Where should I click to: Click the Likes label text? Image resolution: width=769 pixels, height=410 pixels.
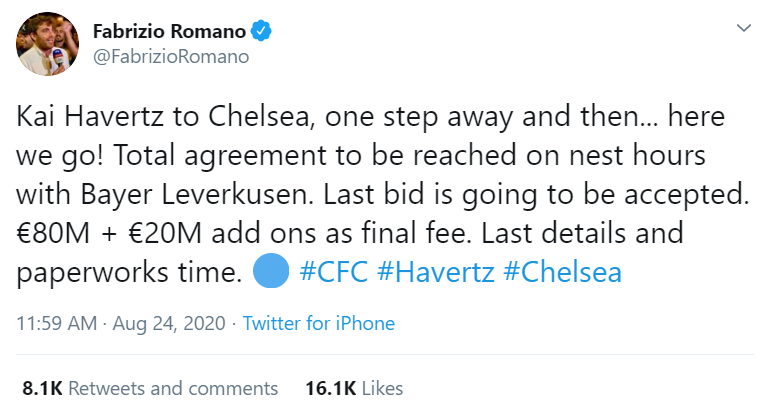(383, 388)
